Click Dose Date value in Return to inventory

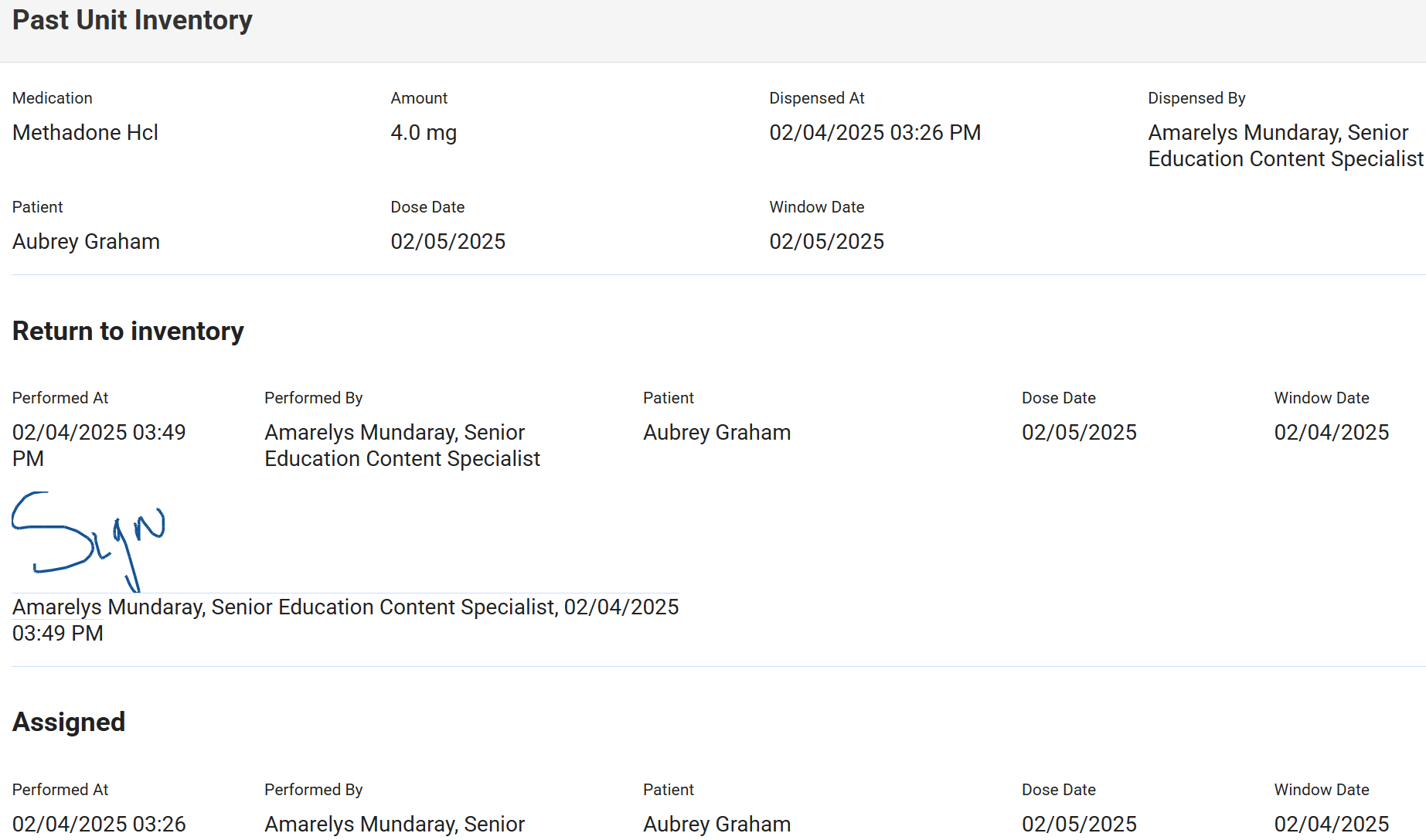(x=1079, y=433)
